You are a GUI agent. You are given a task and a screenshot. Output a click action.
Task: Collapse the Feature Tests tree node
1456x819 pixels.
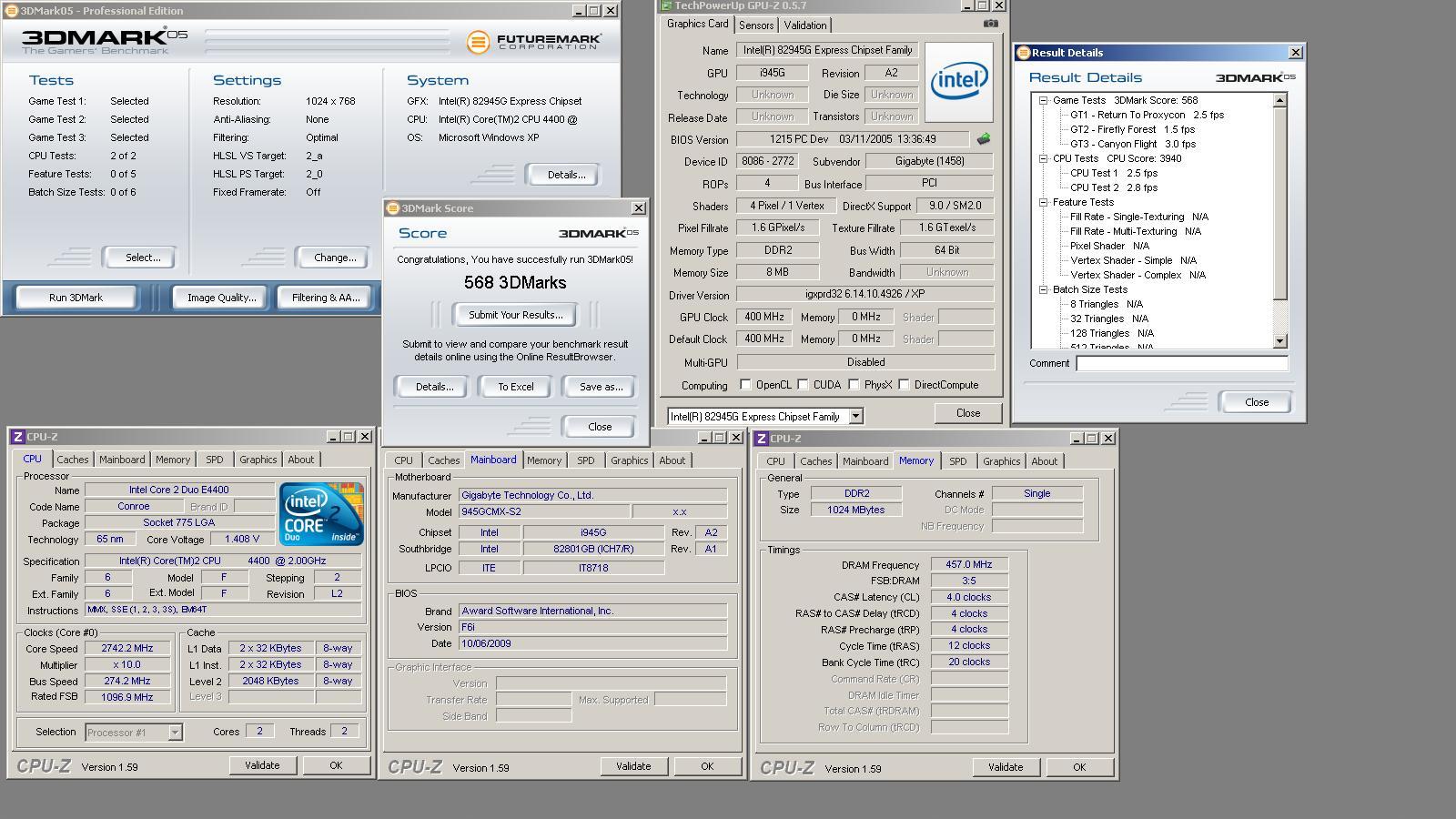tap(1044, 202)
